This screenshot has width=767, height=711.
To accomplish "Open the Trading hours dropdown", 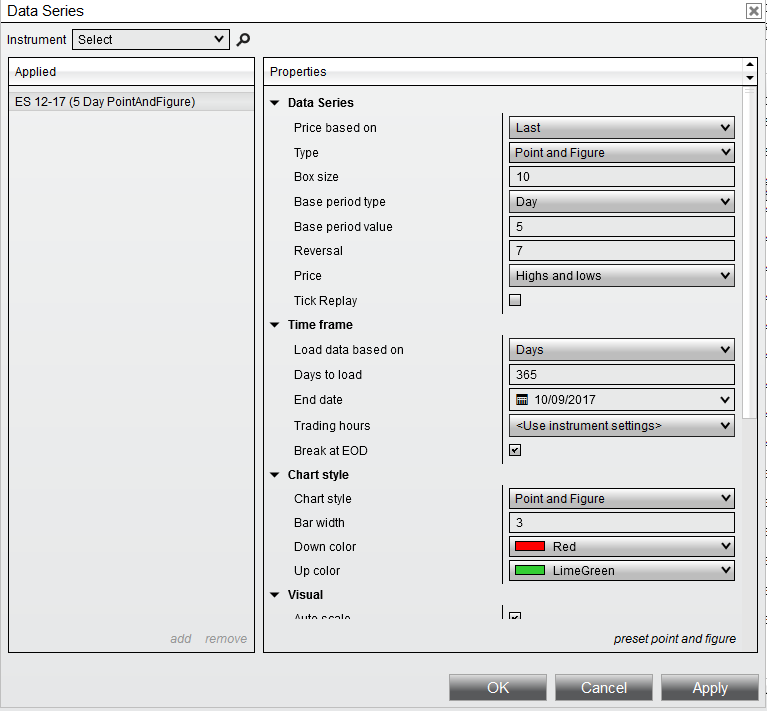I will coord(622,425).
